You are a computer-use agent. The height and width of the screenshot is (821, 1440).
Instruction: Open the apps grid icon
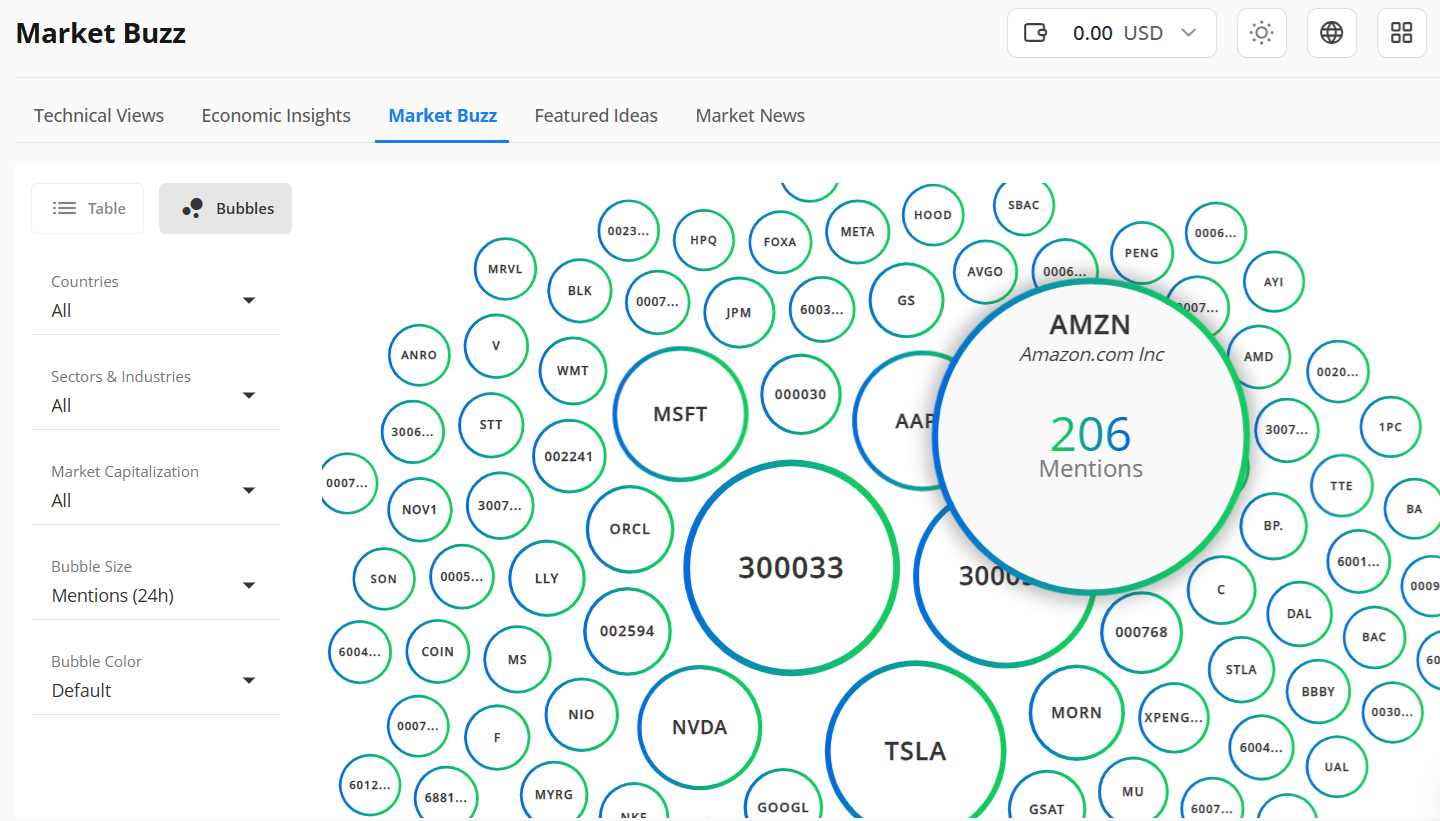tap(1402, 33)
